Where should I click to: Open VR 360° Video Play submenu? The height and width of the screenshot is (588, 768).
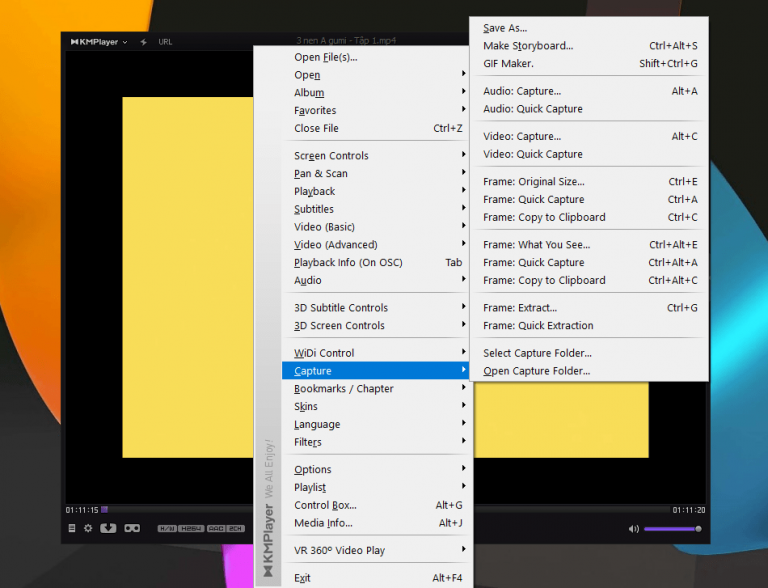377,550
